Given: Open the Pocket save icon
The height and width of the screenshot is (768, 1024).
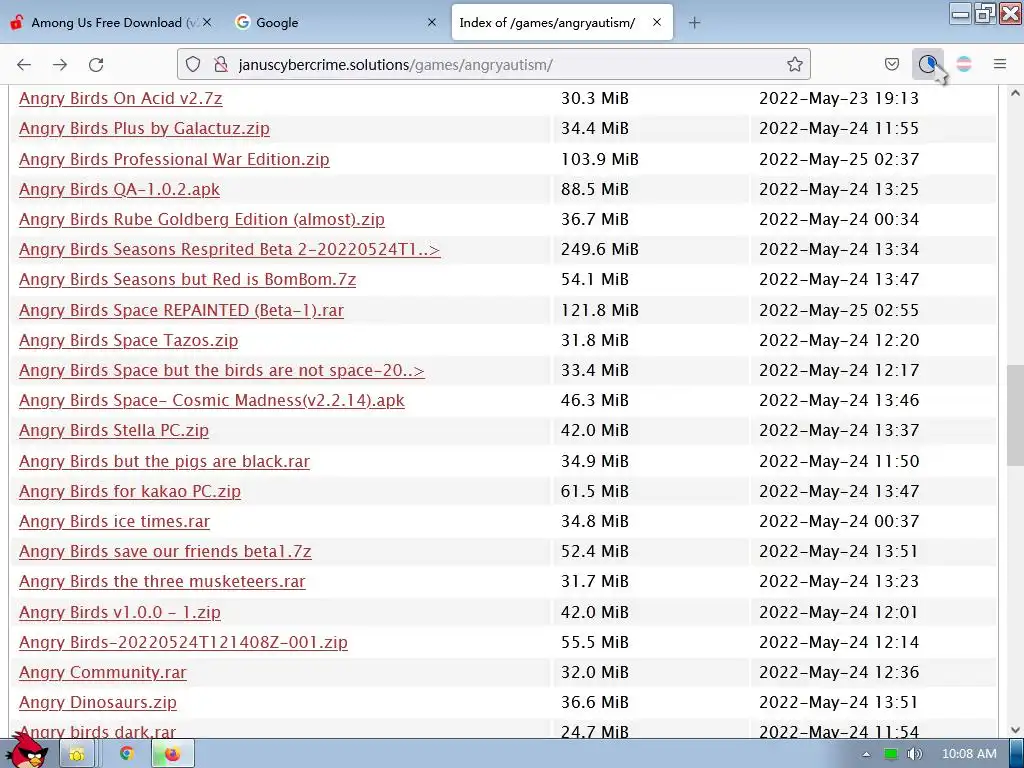Looking at the screenshot, I should (x=892, y=64).
